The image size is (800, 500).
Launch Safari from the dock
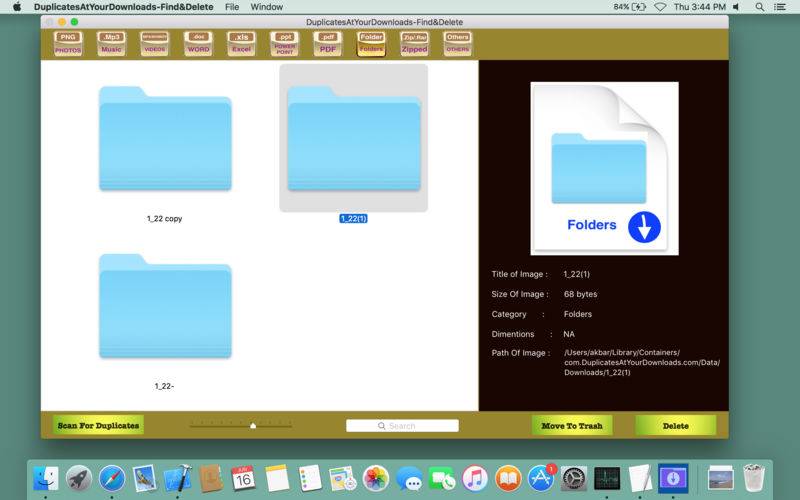[112, 479]
